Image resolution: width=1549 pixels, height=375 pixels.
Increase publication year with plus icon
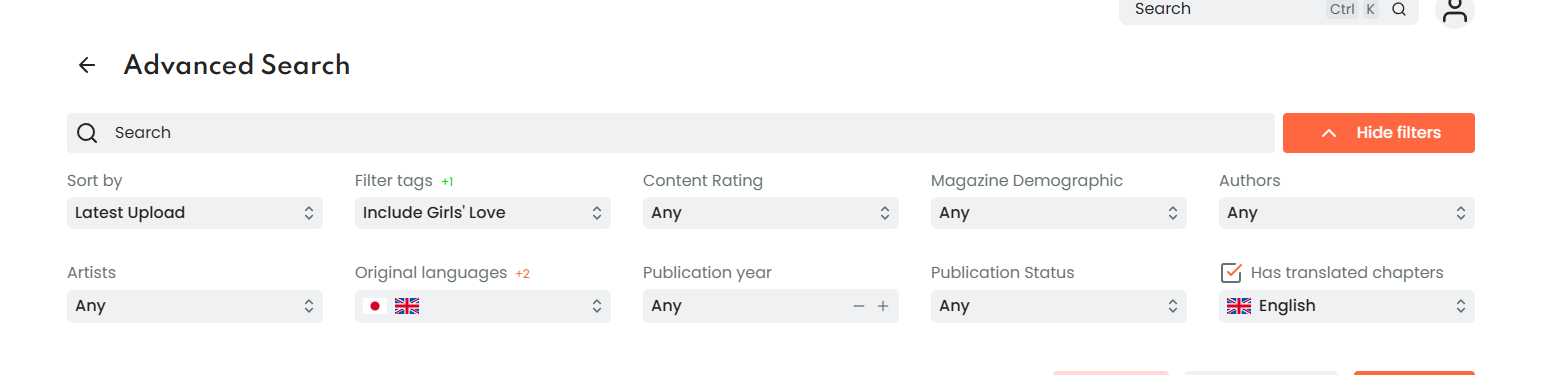883,306
